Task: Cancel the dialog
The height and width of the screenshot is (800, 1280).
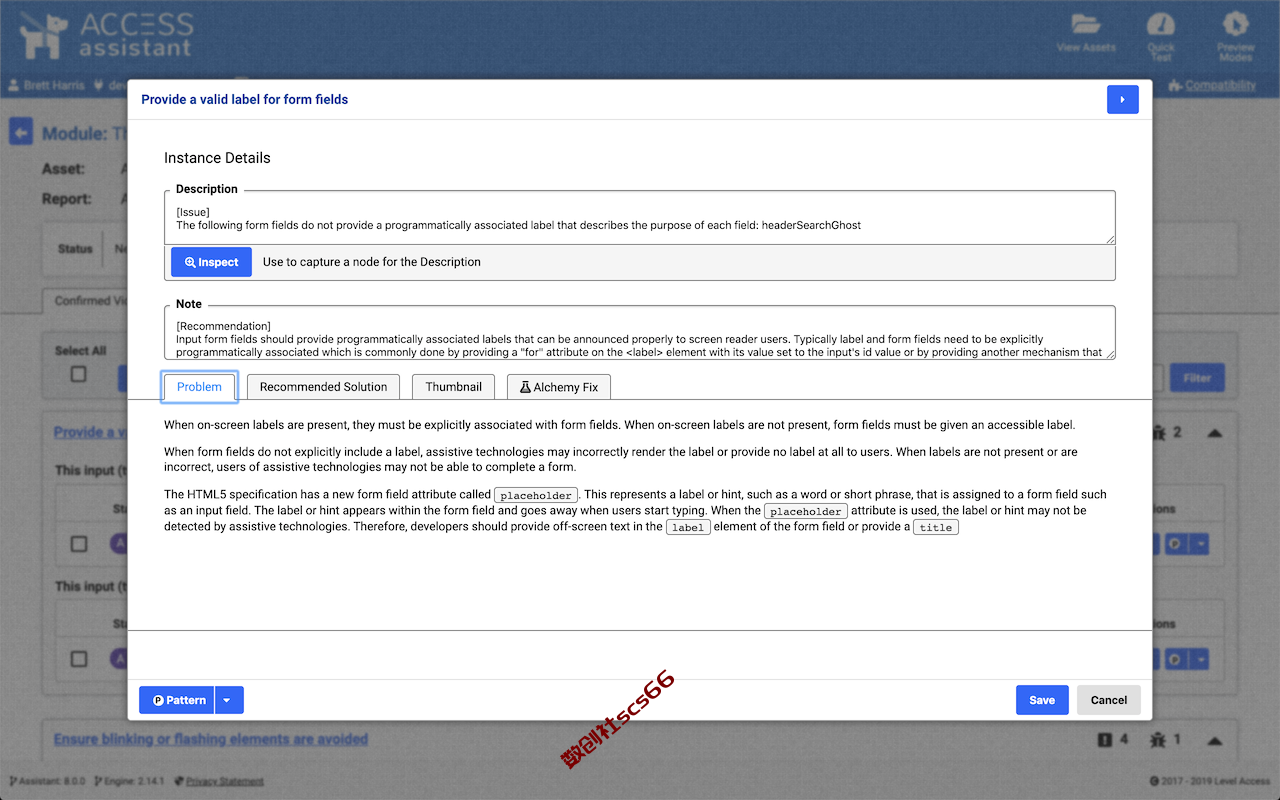Action: click(x=1108, y=700)
